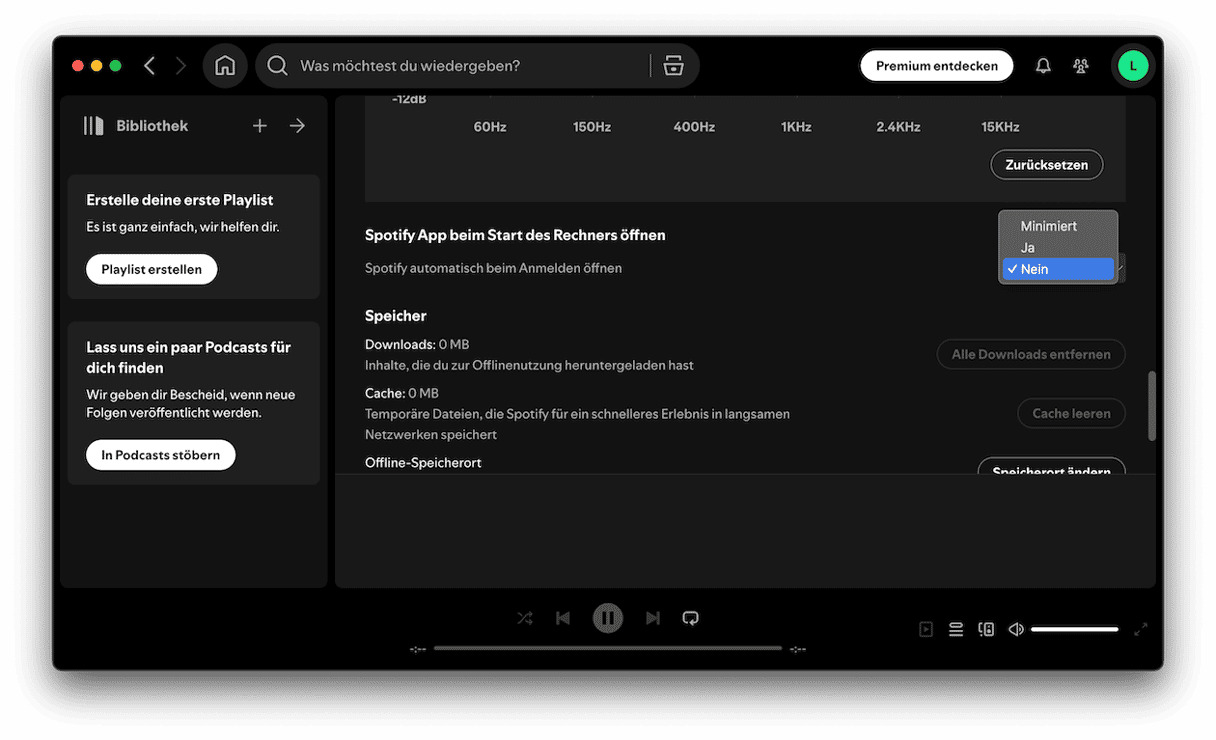Click the '60Hz' equalizer label

coord(490,127)
